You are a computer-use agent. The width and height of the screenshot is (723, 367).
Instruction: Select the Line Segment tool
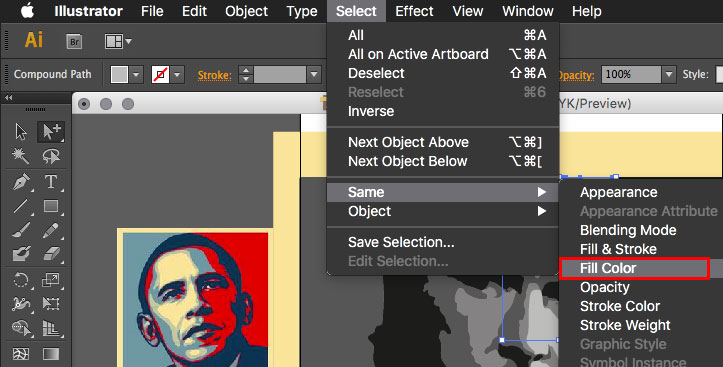click(21, 206)
